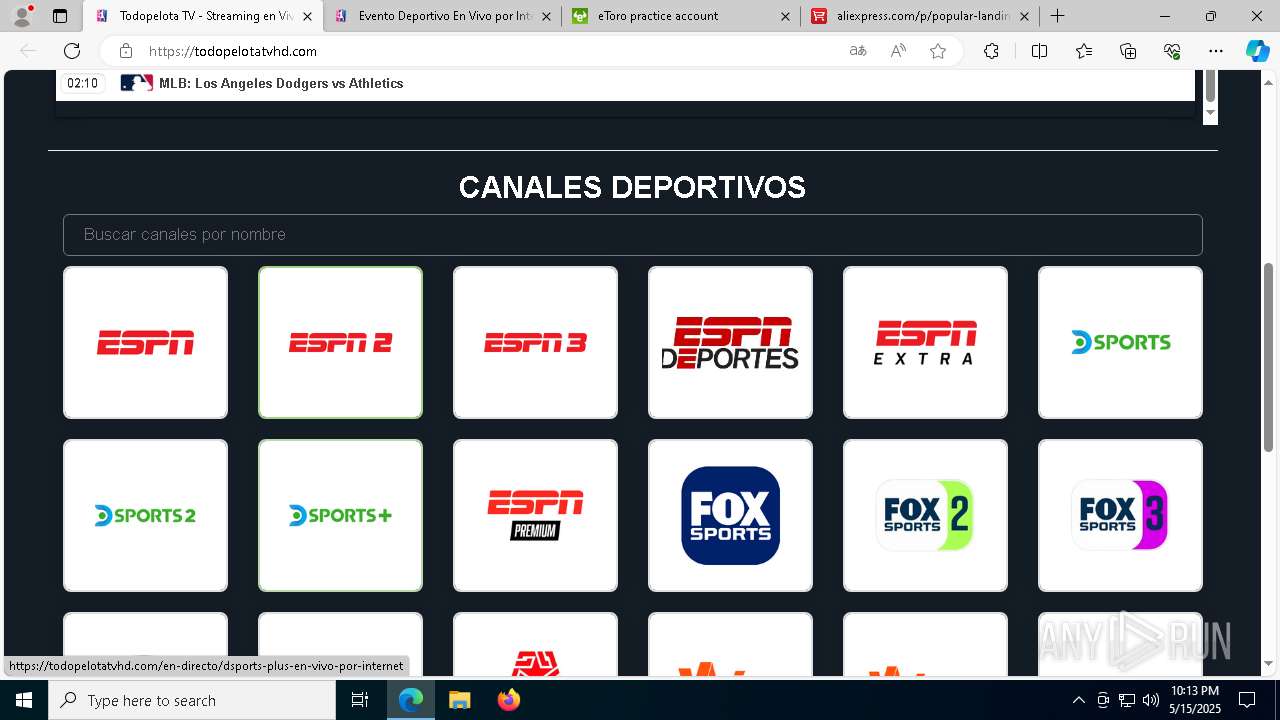1280x720 pixels.
Task: Show hidden system tray icons
Action: (1078, 700)
